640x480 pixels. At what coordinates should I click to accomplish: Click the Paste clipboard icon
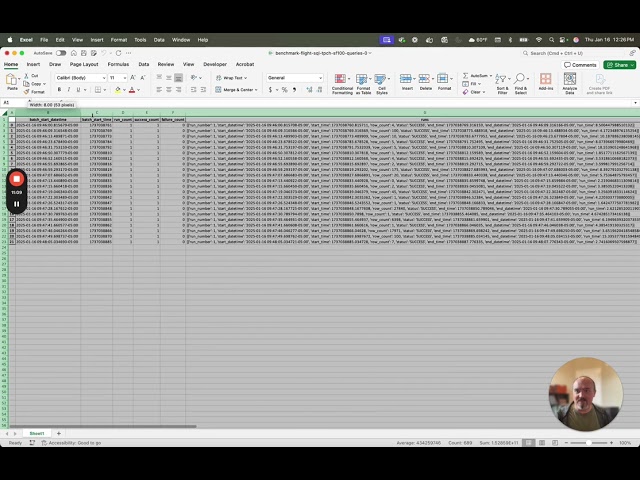click(x=12, y=80)
